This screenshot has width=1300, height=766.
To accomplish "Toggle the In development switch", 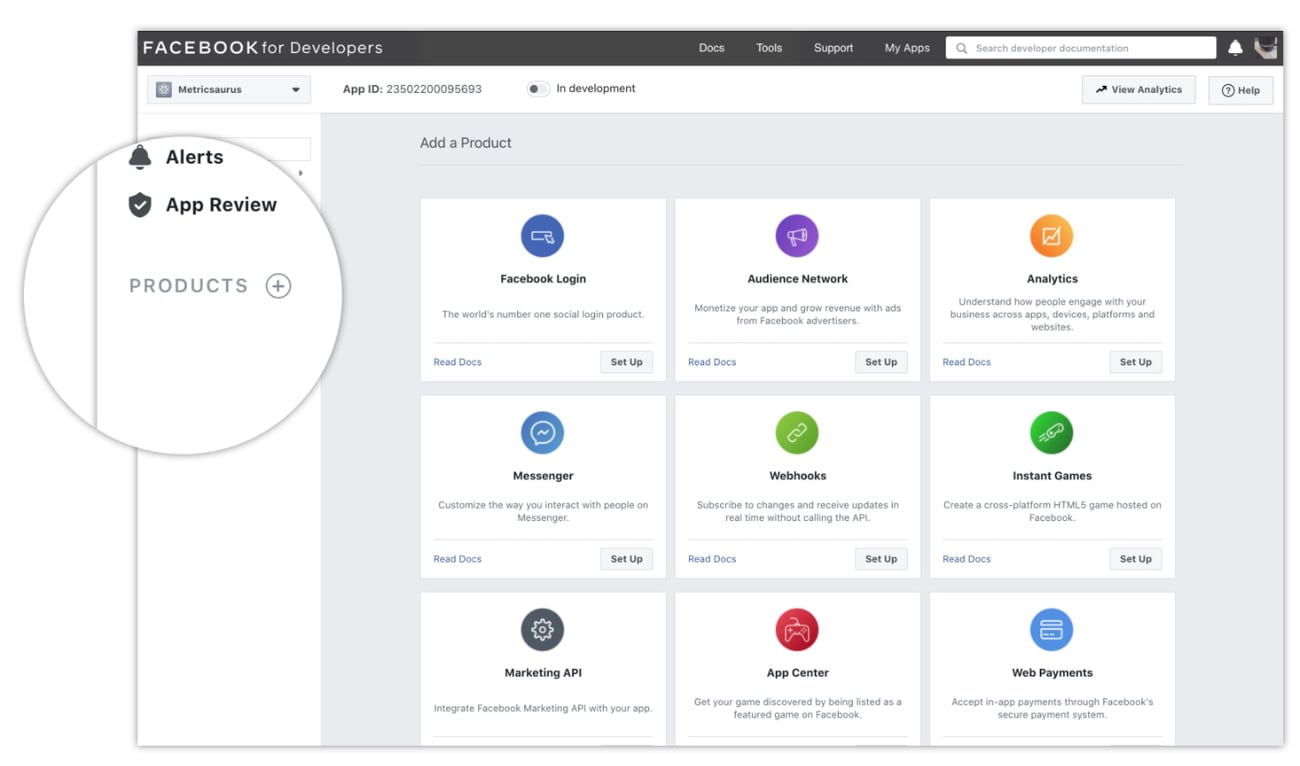I will click(x=537, y=88).
